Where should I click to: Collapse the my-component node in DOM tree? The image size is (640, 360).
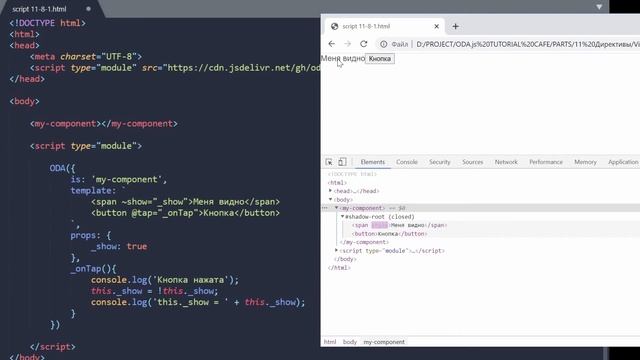[x=336, y=208]
